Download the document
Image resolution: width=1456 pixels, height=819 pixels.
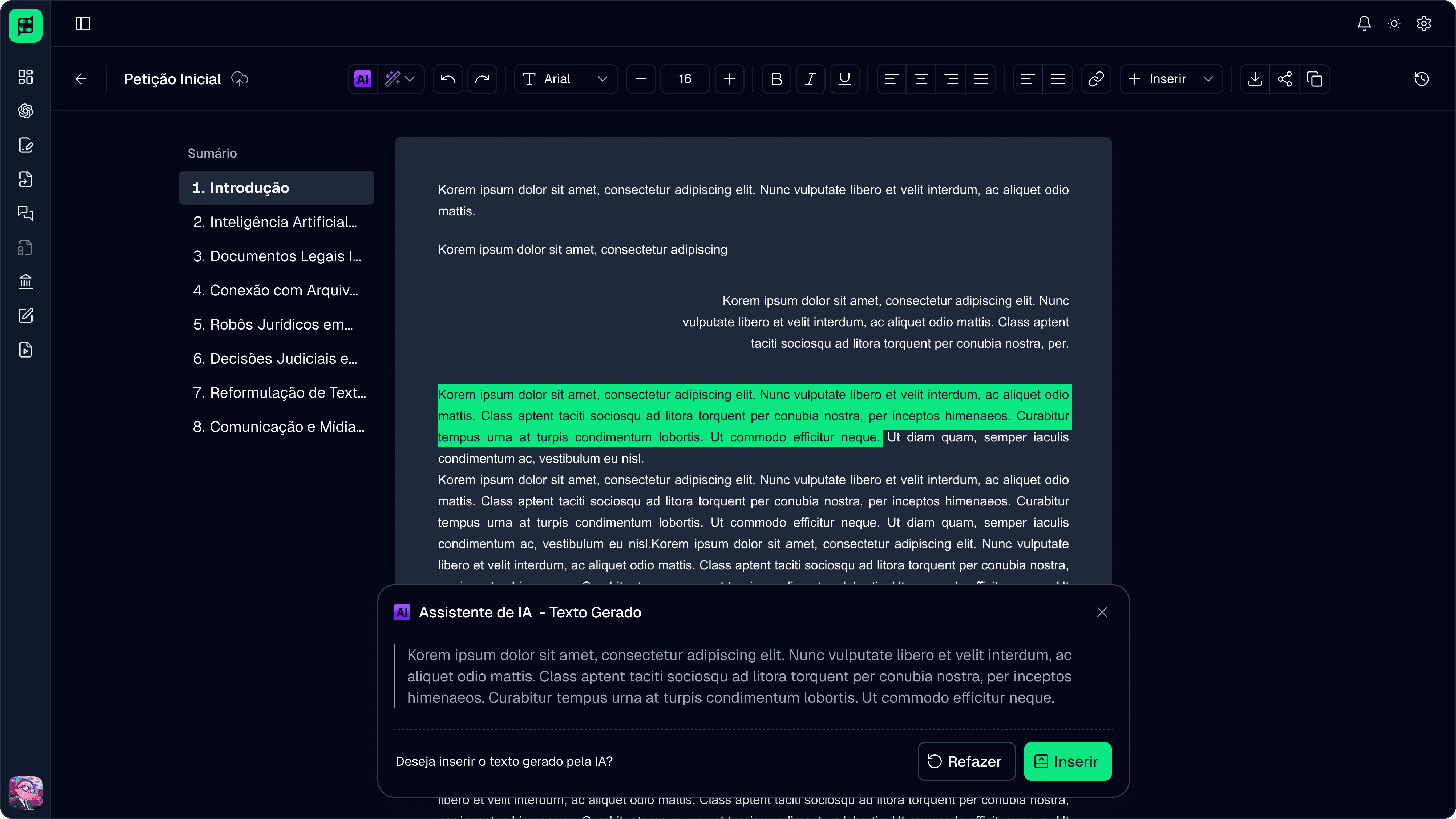1254,79
